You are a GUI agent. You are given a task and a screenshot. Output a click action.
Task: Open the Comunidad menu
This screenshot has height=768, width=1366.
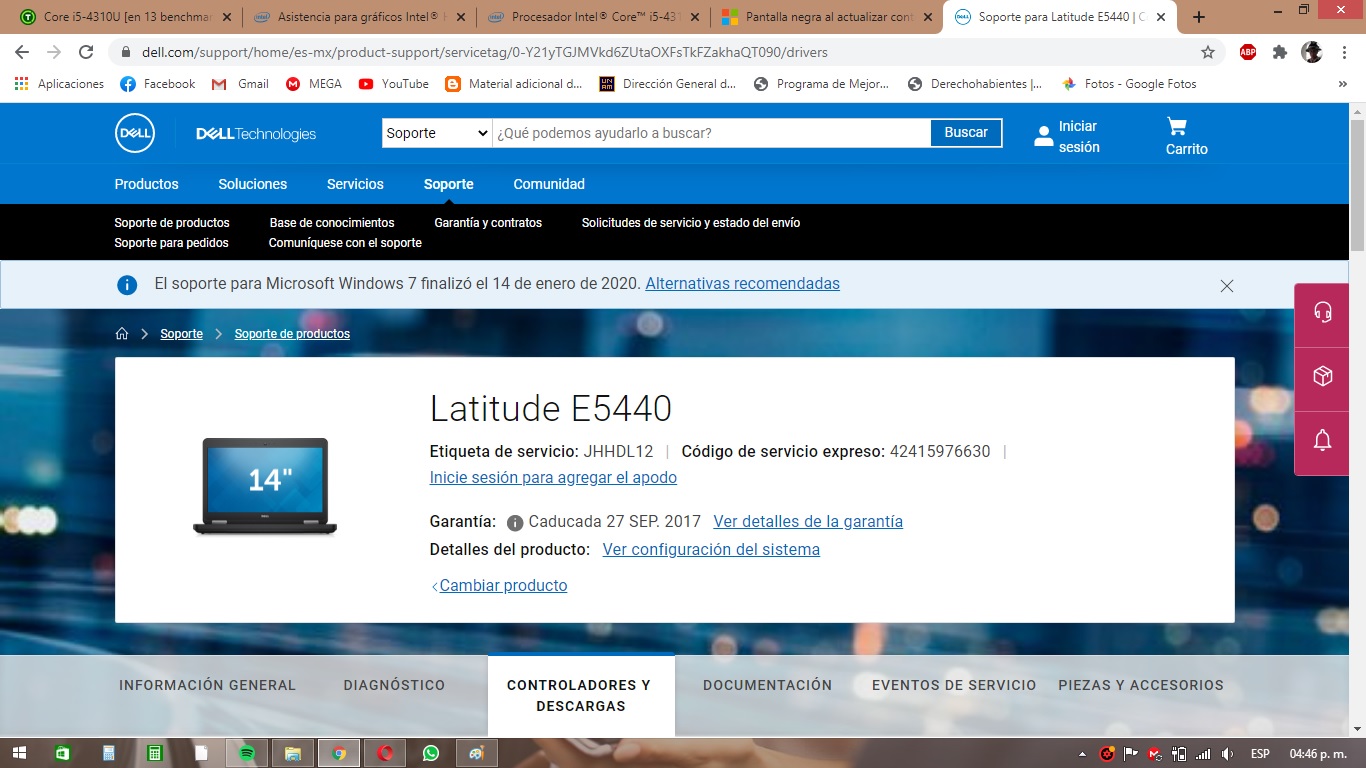click(549, 184)
